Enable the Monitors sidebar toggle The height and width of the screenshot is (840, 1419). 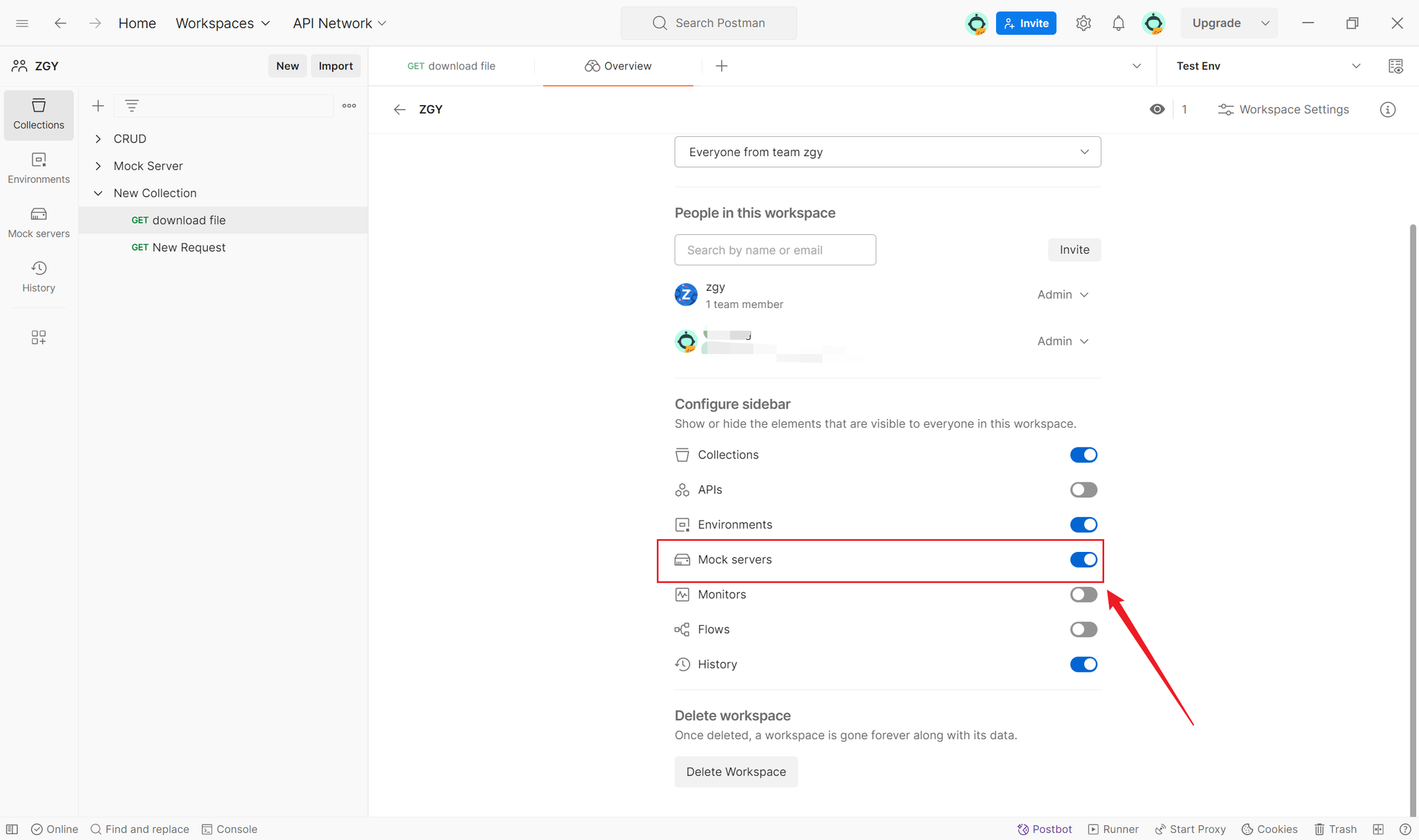click(x=1083, y=595)
